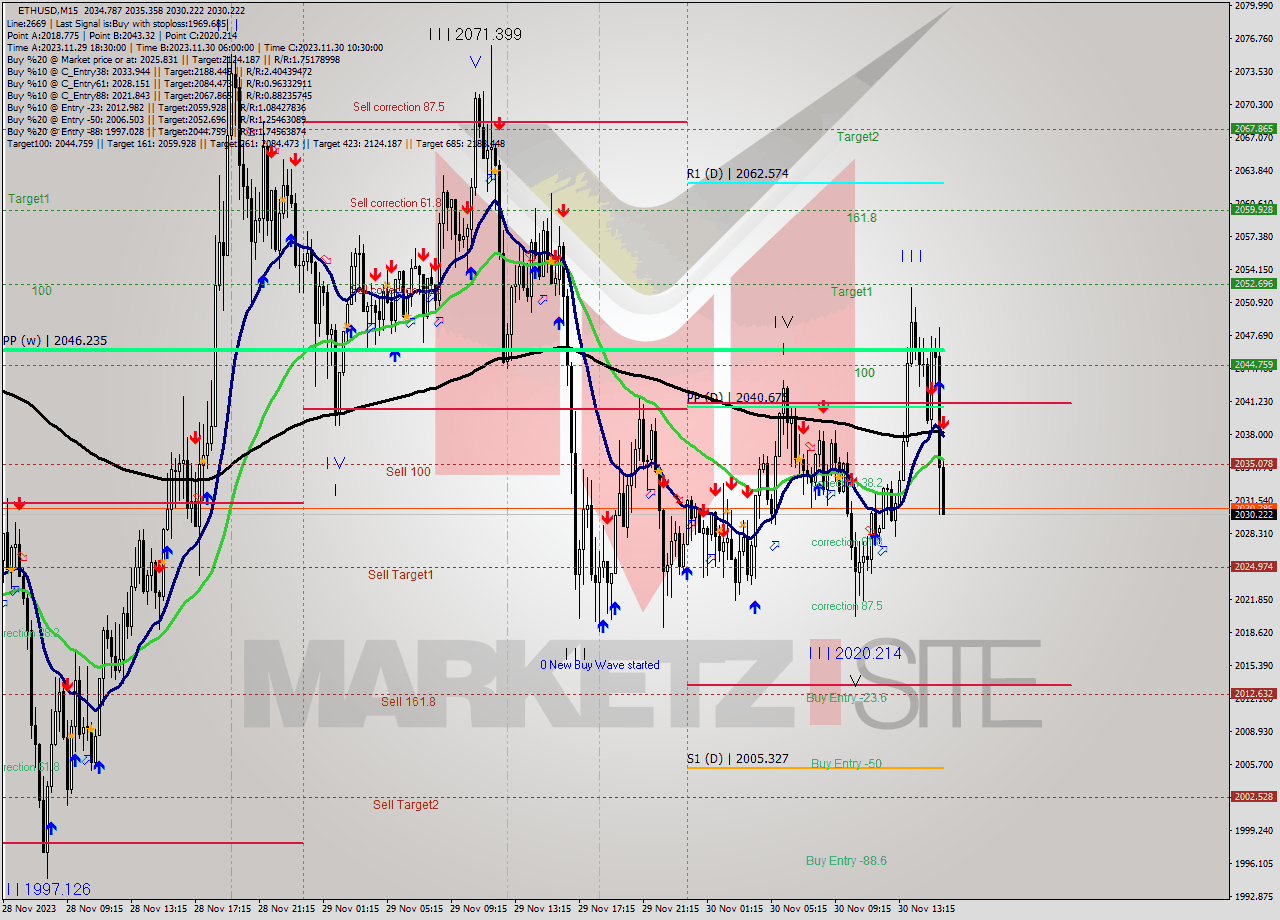The width and height of the screenshot is (1280, 920).
Task: Click the 'Buy %20 @ Entry -88' info line
Action: (x=154, y=132)
